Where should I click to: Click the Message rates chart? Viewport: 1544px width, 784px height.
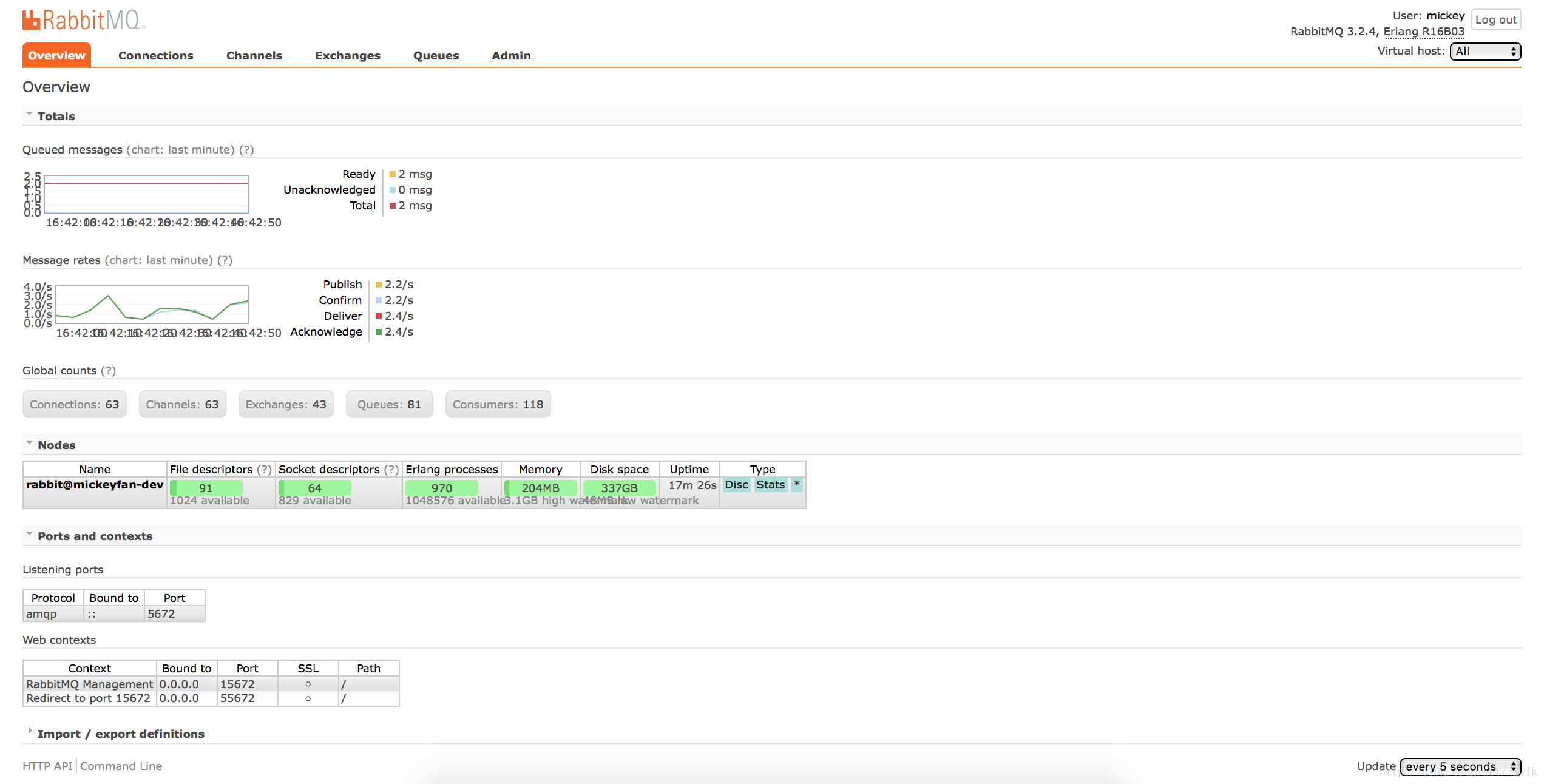point(152,304)
